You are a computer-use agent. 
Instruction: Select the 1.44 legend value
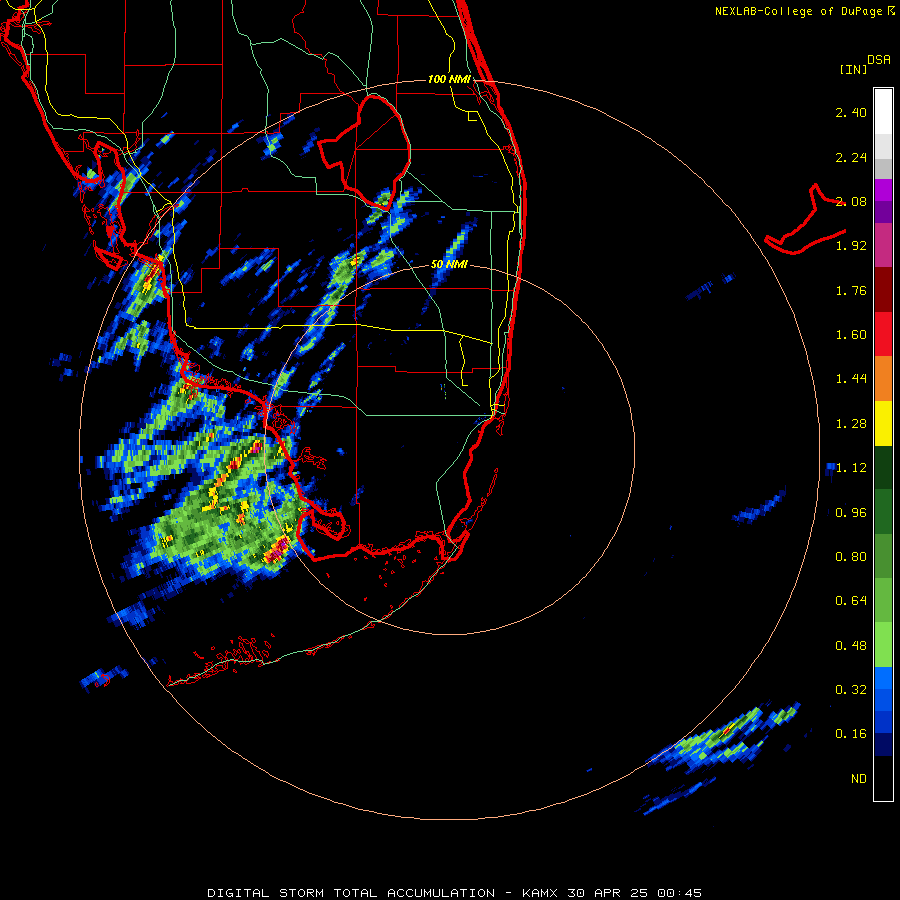click(x=851, y=379)
